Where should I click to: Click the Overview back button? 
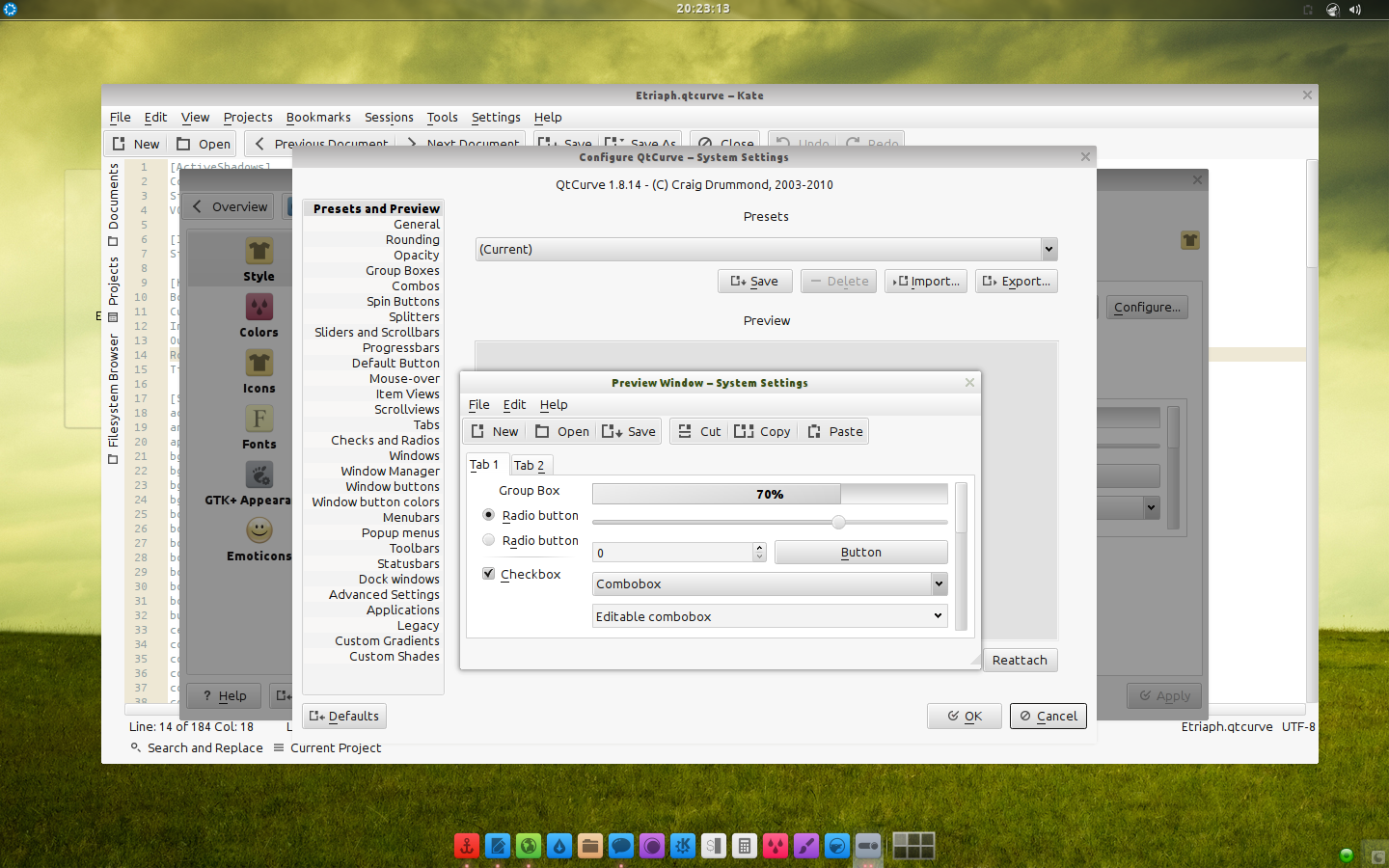pos(231,206)
